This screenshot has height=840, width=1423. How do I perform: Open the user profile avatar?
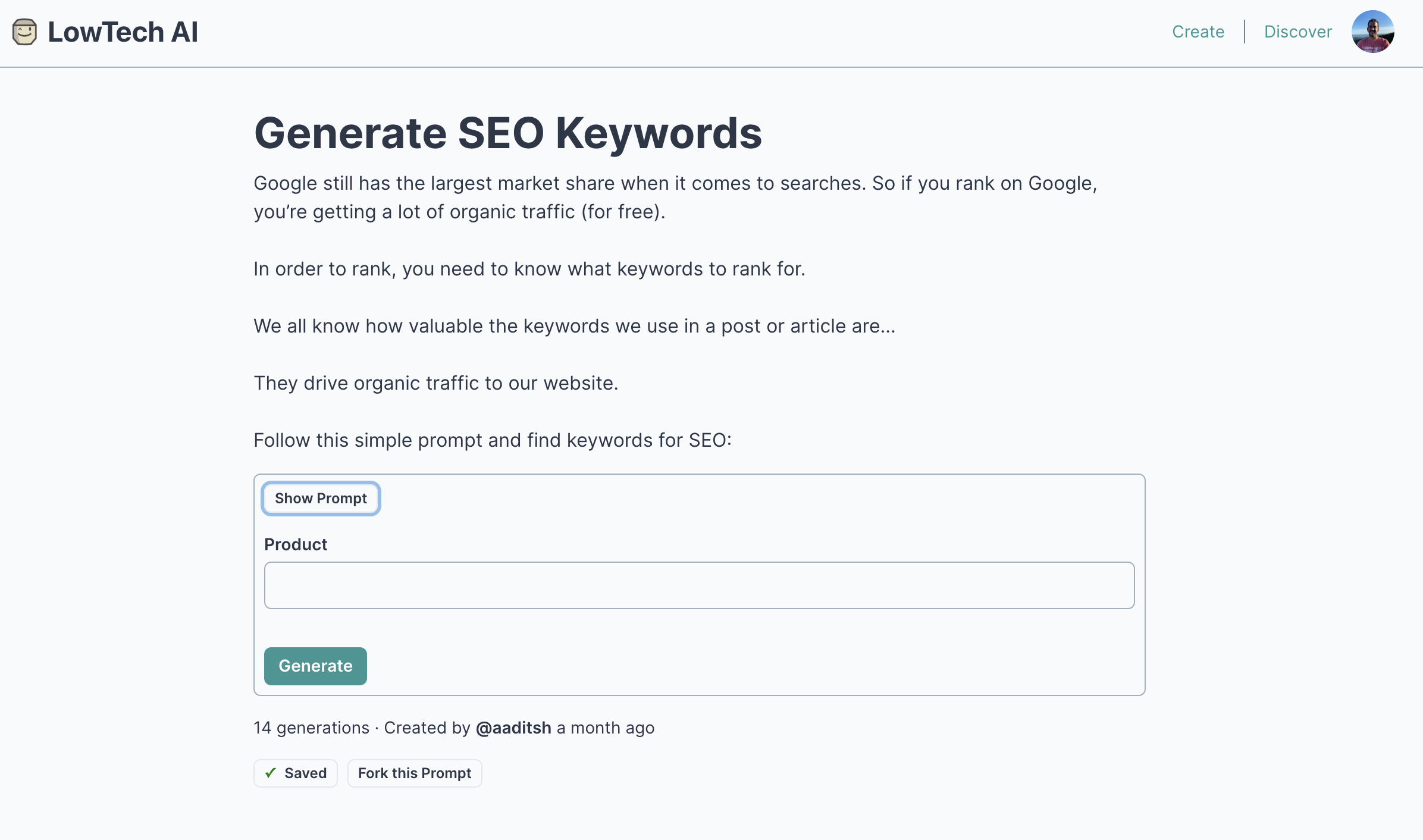(x=1372, y=32)
